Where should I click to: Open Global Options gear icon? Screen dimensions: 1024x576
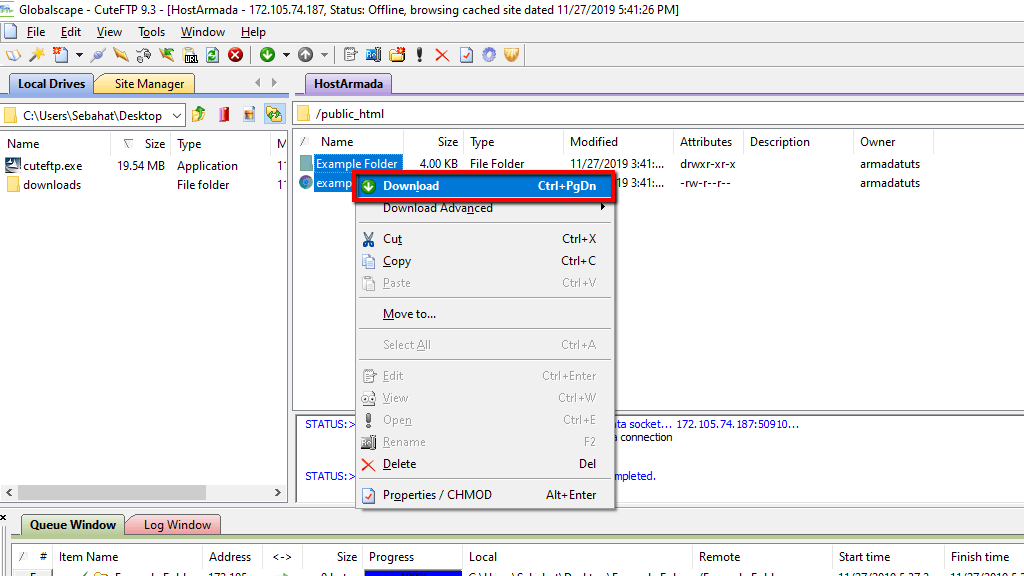point(489,56)
